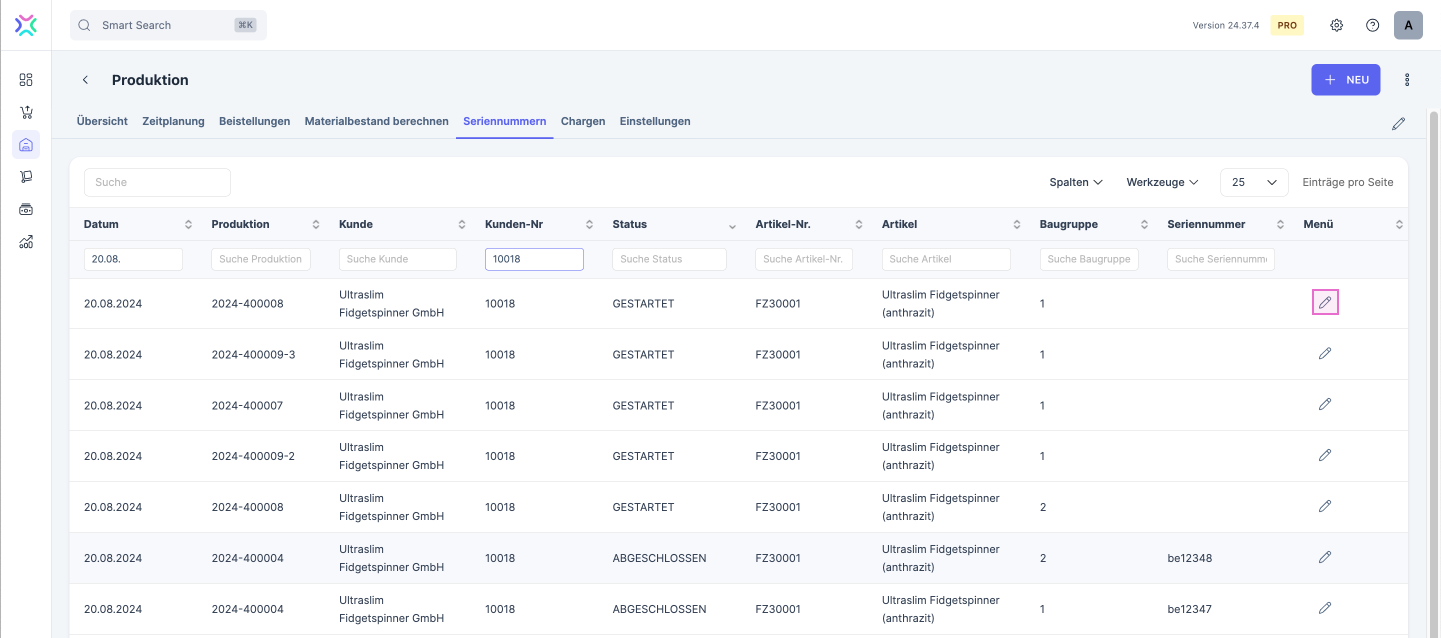Open the shopping cart sidebar icon

click(x=26, y=112)
